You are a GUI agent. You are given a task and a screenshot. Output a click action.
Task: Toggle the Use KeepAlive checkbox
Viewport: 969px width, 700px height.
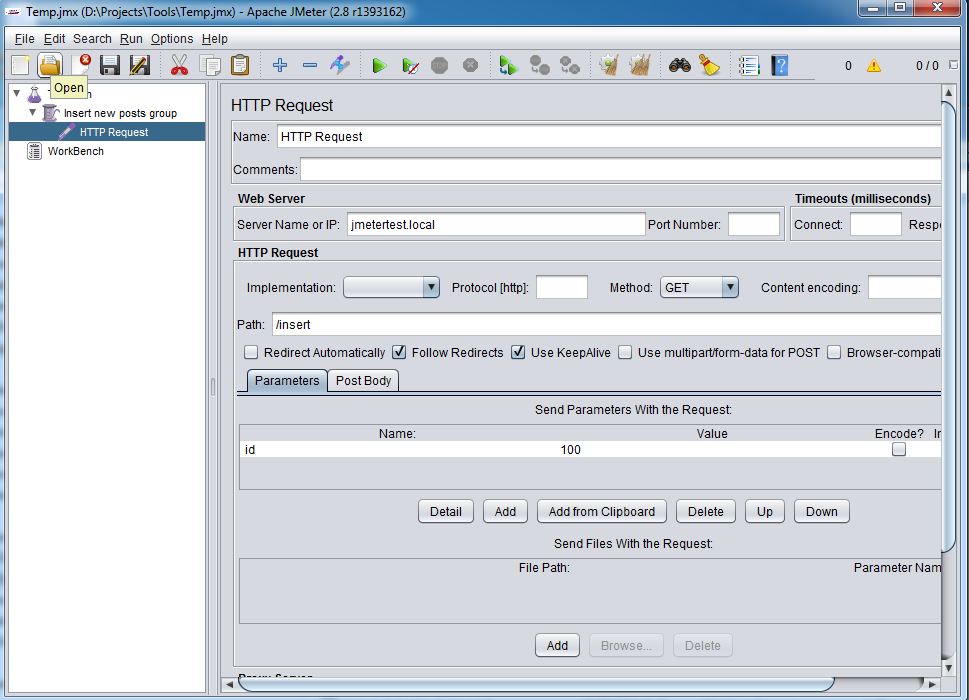(518, 353)
